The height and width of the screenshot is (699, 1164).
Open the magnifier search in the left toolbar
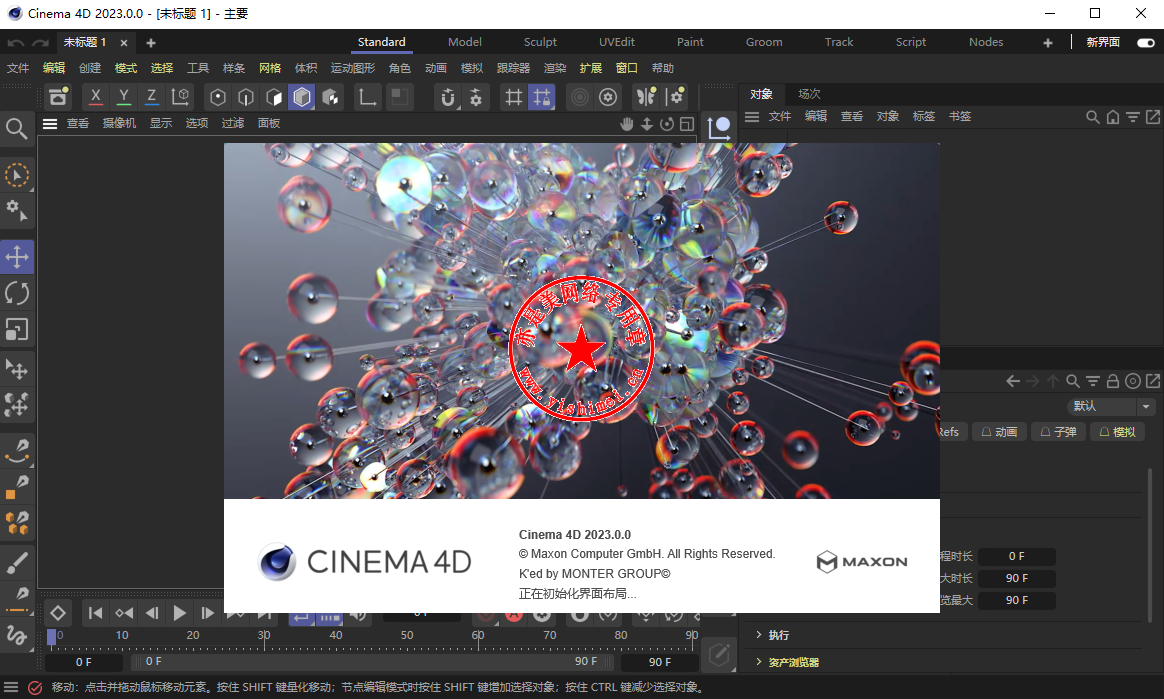[16, 129]
